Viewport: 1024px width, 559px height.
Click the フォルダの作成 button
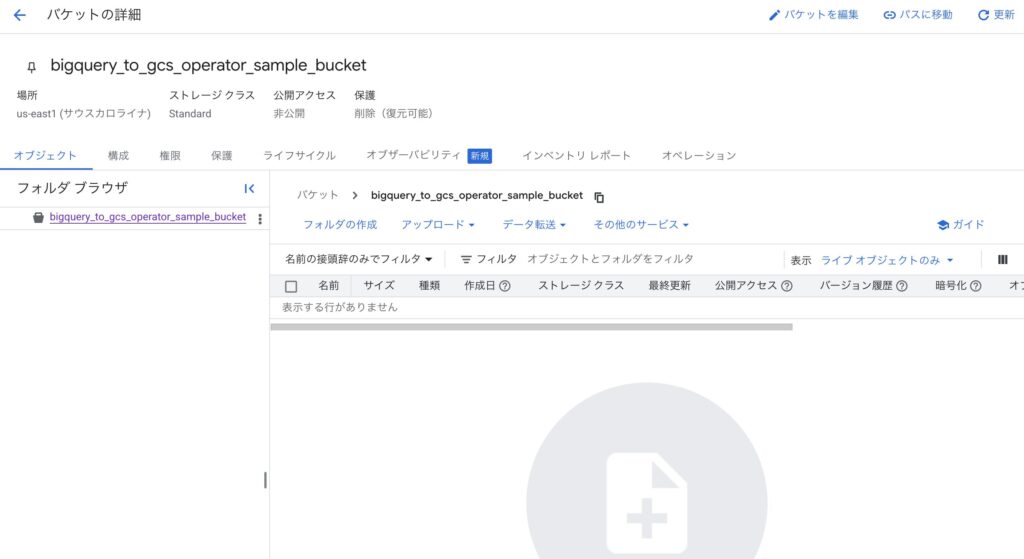[340, 225]
